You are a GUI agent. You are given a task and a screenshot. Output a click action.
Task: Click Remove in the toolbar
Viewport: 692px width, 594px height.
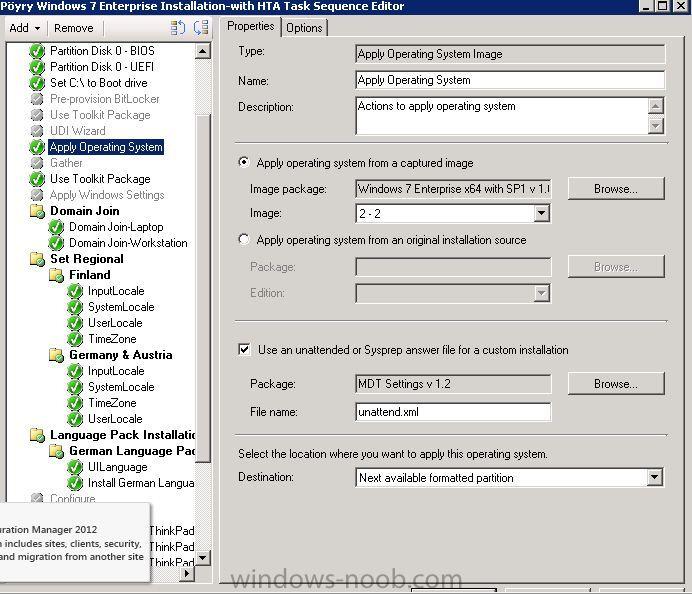pos(74,28)
